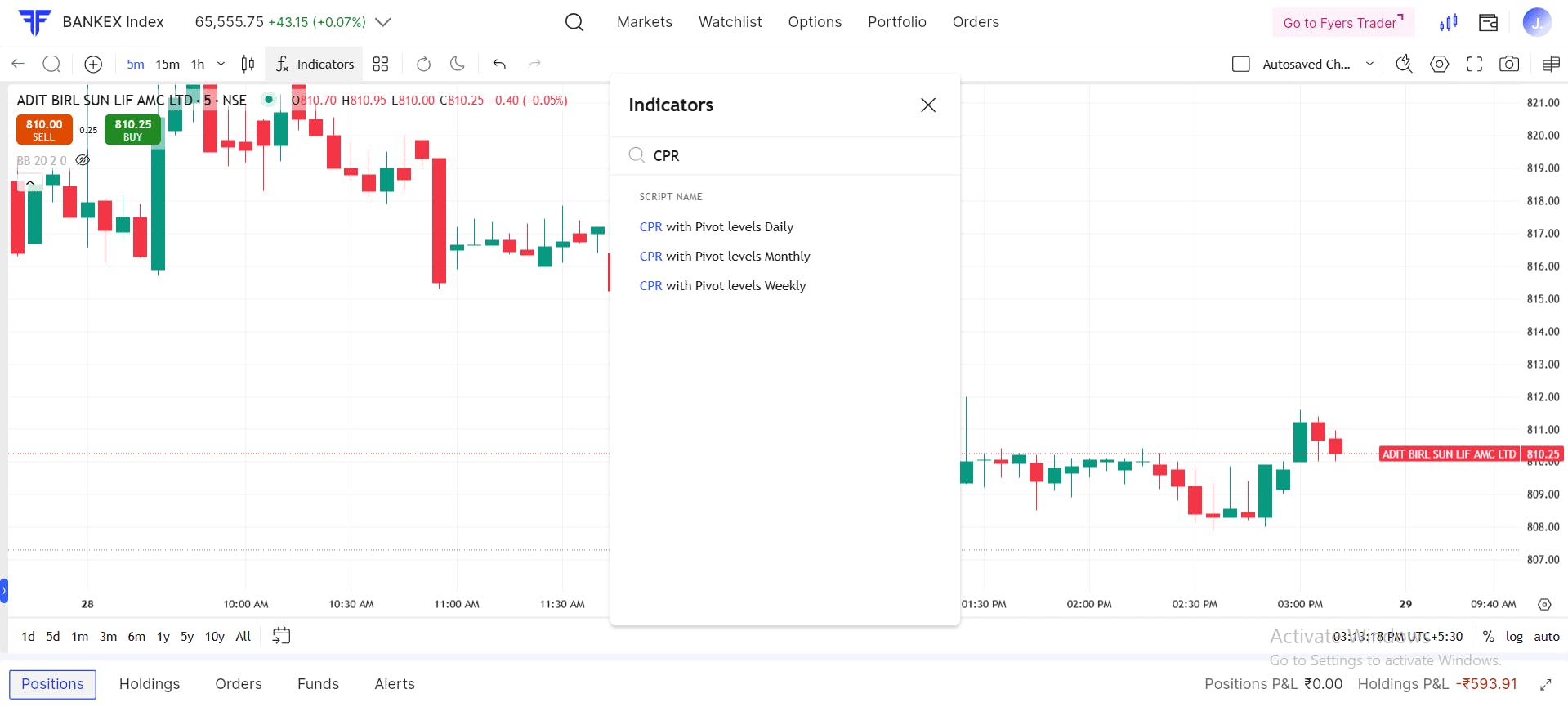1568x707 pixels.
Task: Expand the time interval dropdown
Action: [x=221, y=64]
